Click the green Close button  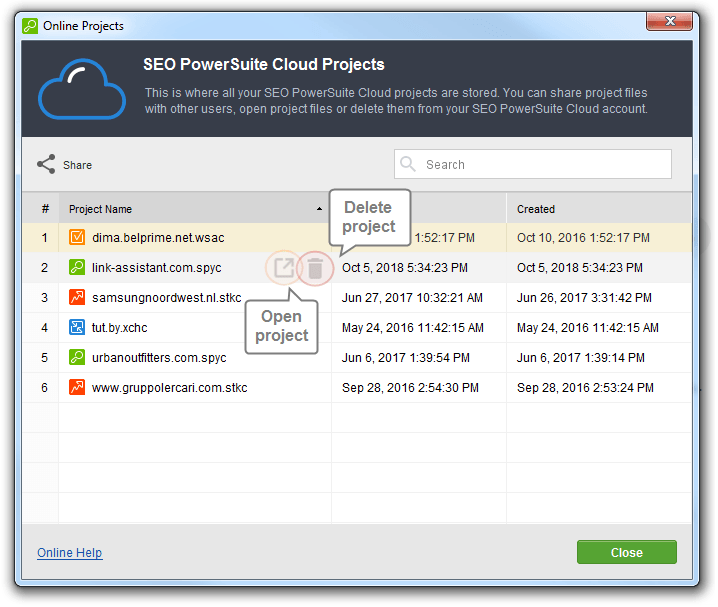click(626, 552)
